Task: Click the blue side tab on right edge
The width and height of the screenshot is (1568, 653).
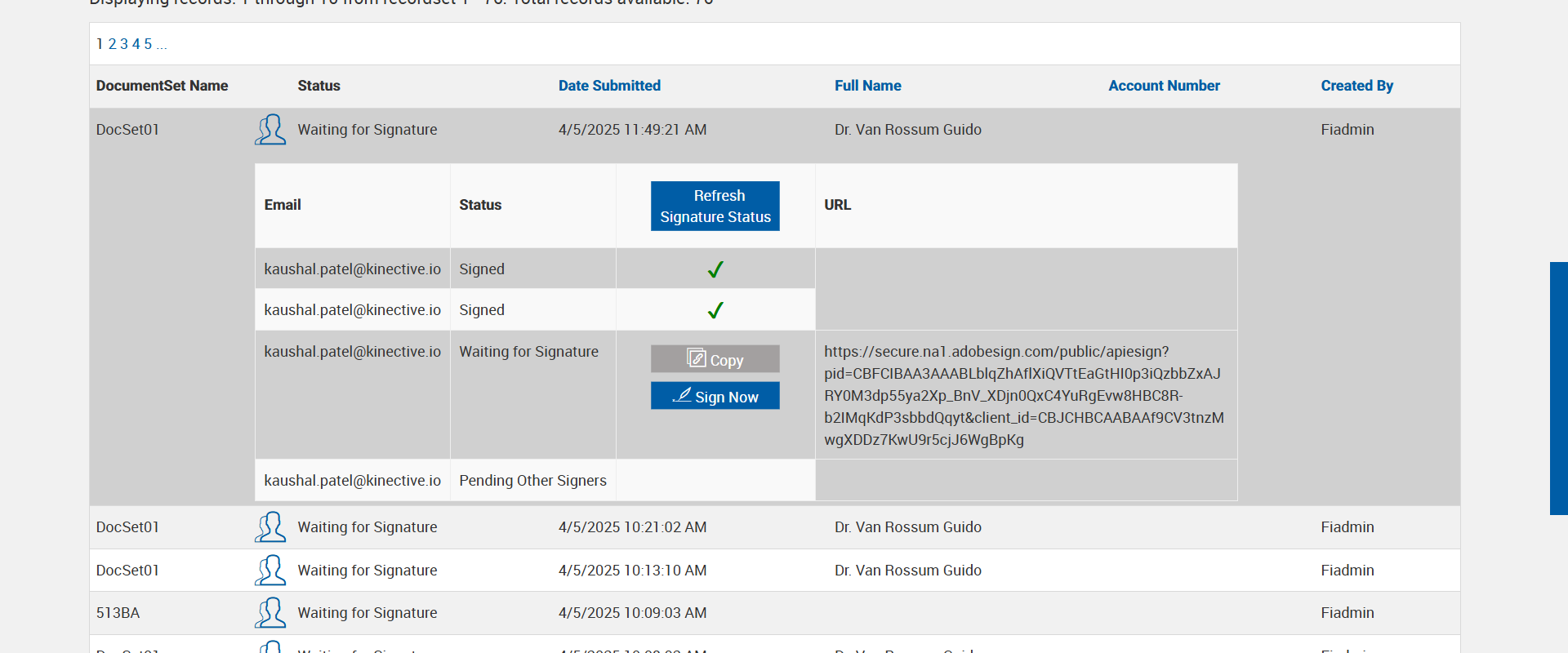Action: (1558, 388)
